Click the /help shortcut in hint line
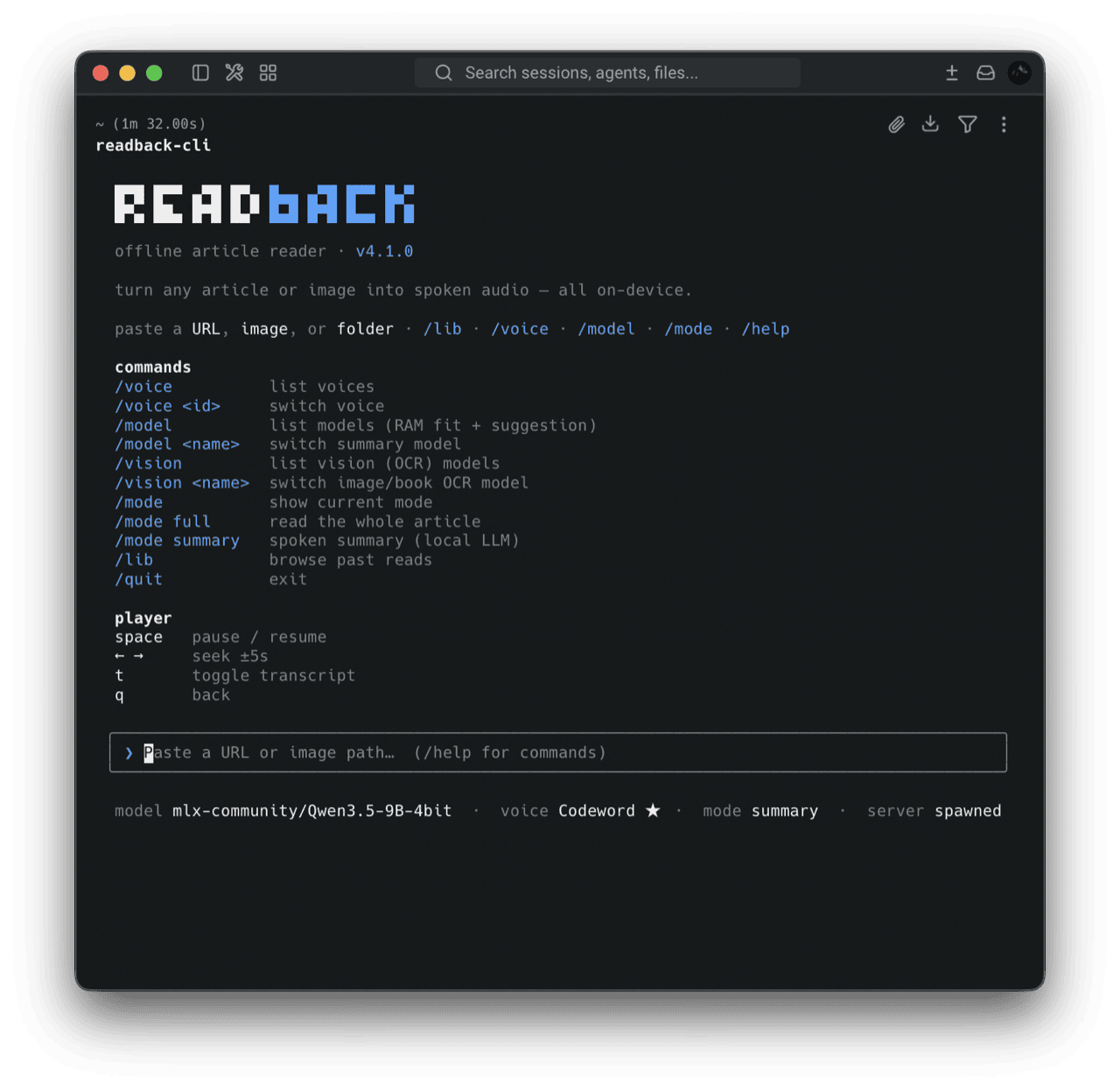The image size is (1120, 1090). click(766, 329)
